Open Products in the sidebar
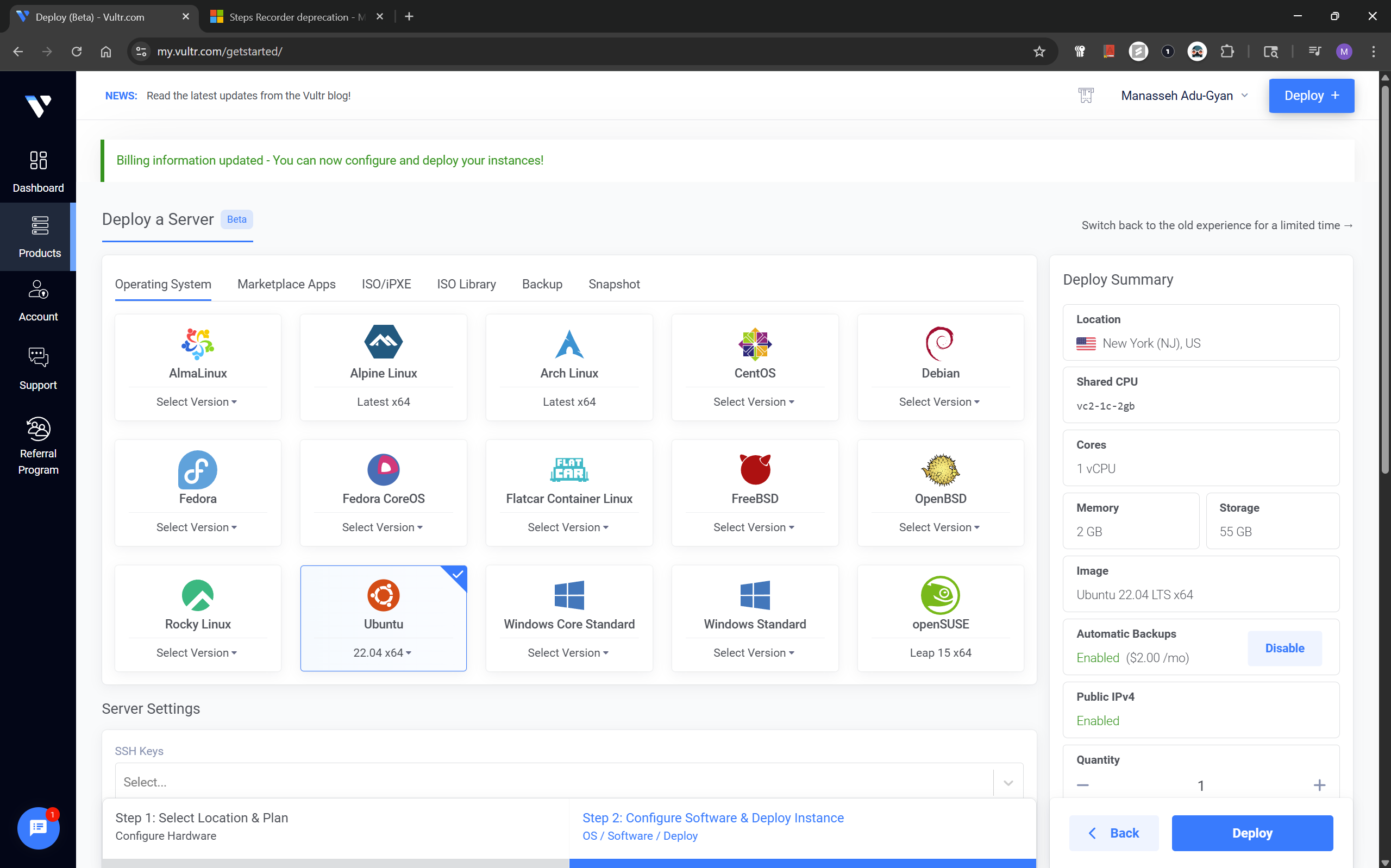 coord(38,236)
